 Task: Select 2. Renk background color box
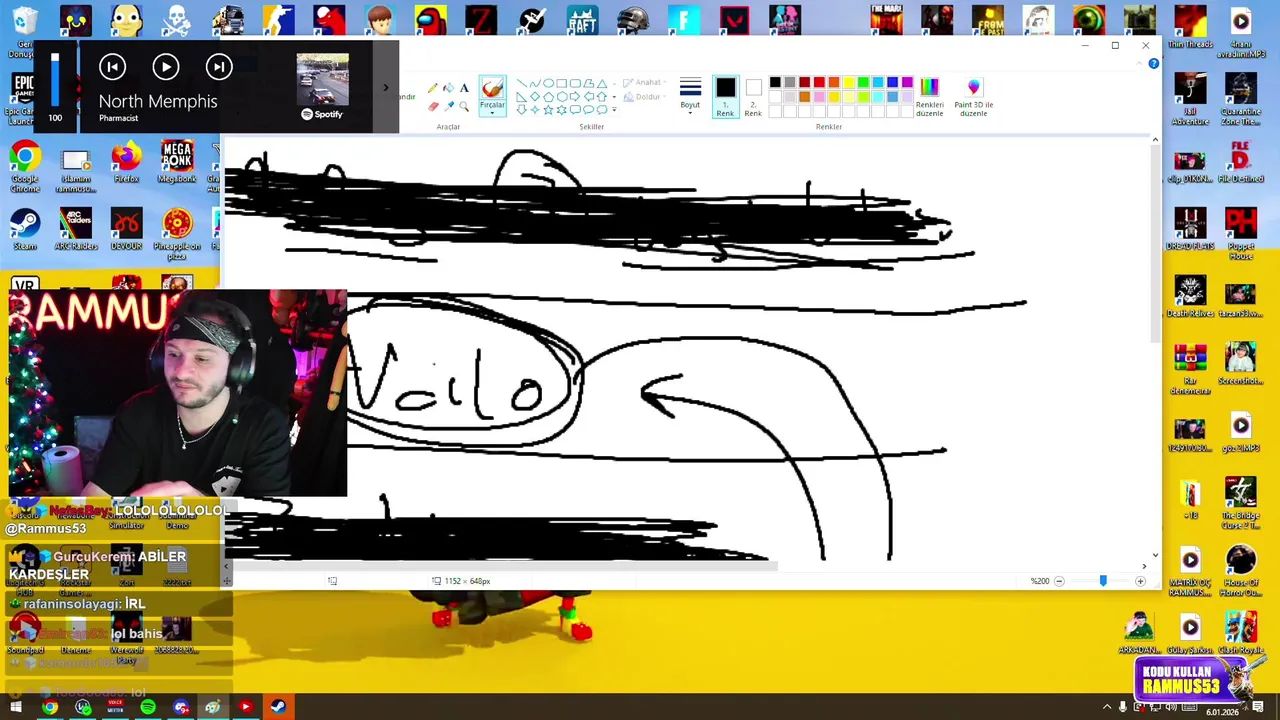(753, 98)
